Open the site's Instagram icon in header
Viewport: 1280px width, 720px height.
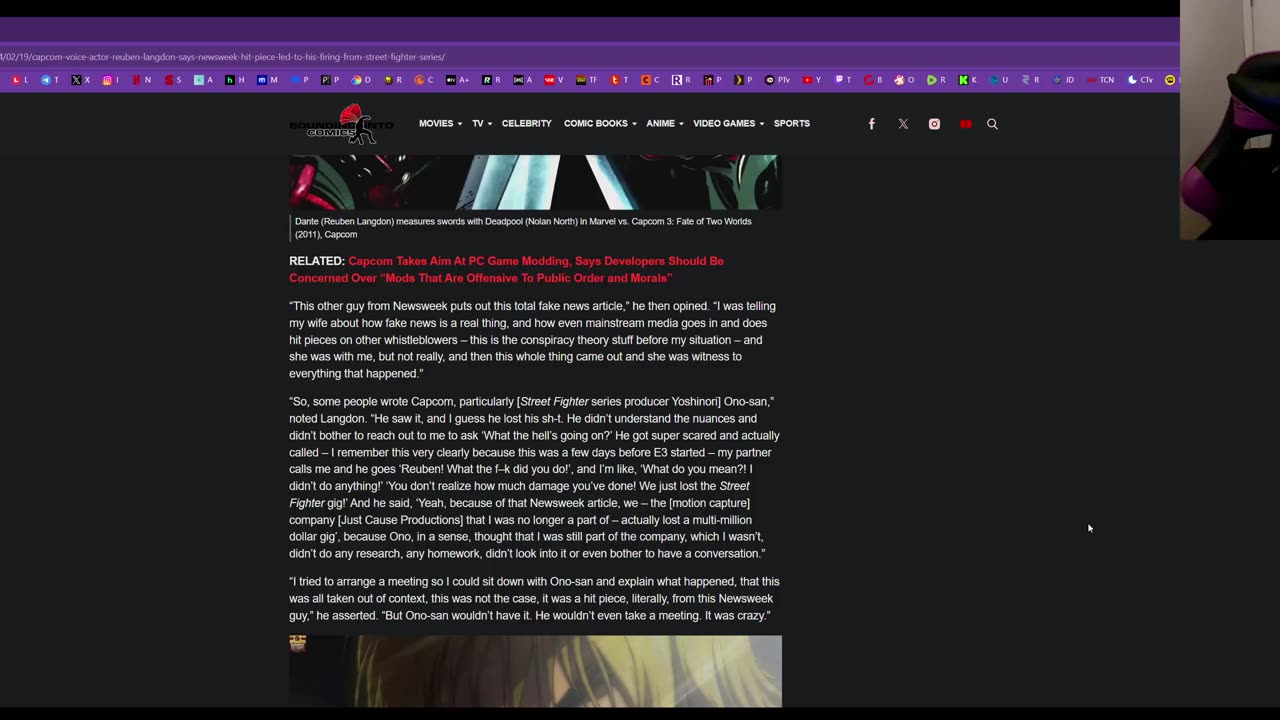click(x=934, y=124)
